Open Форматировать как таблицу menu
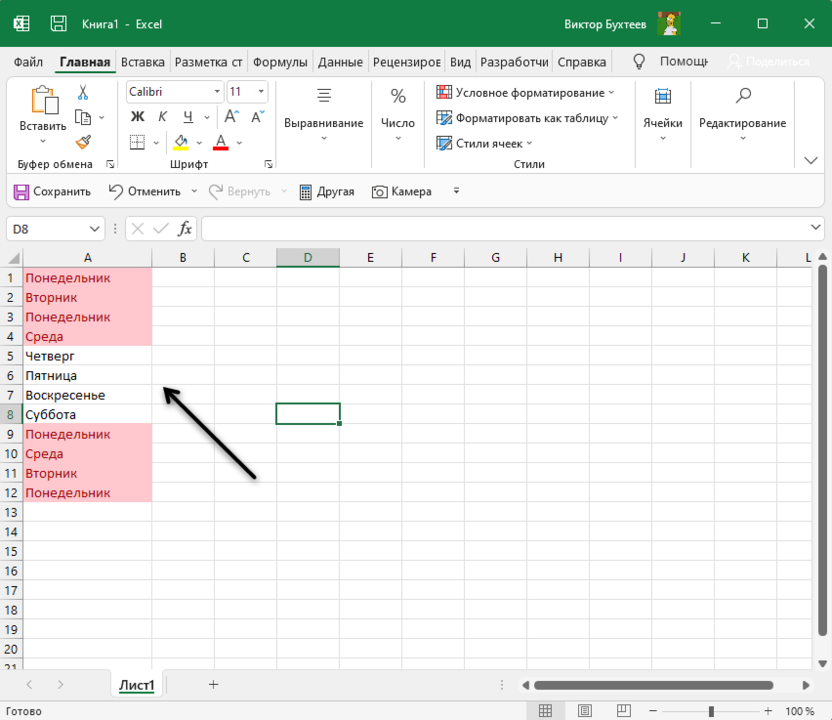Image resolution: width=832 pixels, height=720 pixels. 527,118
